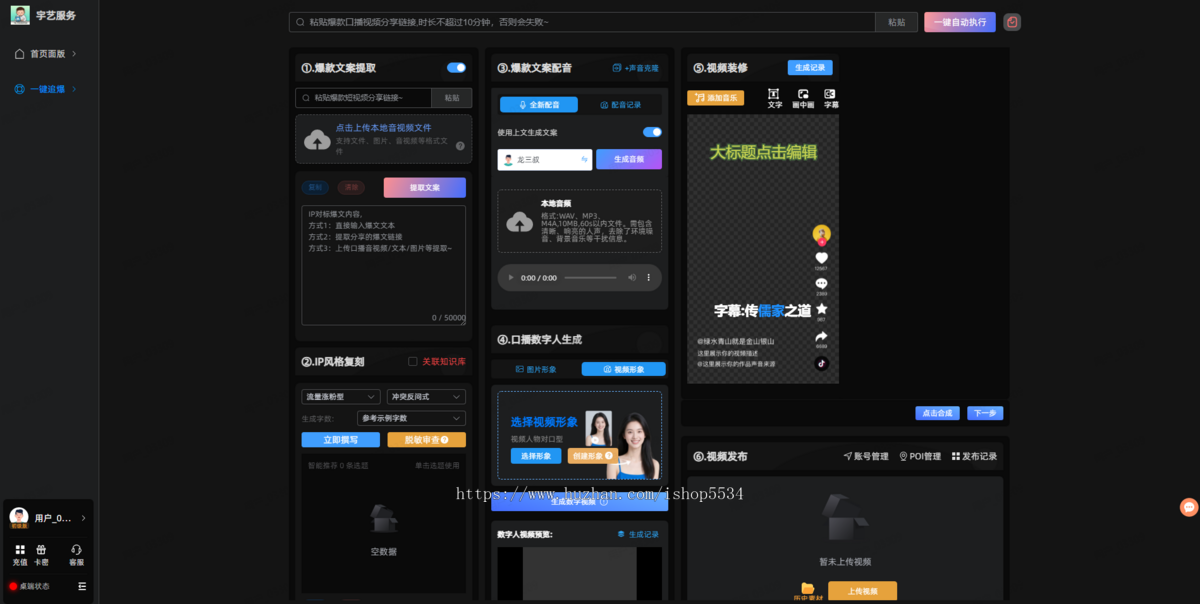This screenshot has height=604, width=1200.
Task: Click the audio player three-dot more icon
Action: (648, 277)
